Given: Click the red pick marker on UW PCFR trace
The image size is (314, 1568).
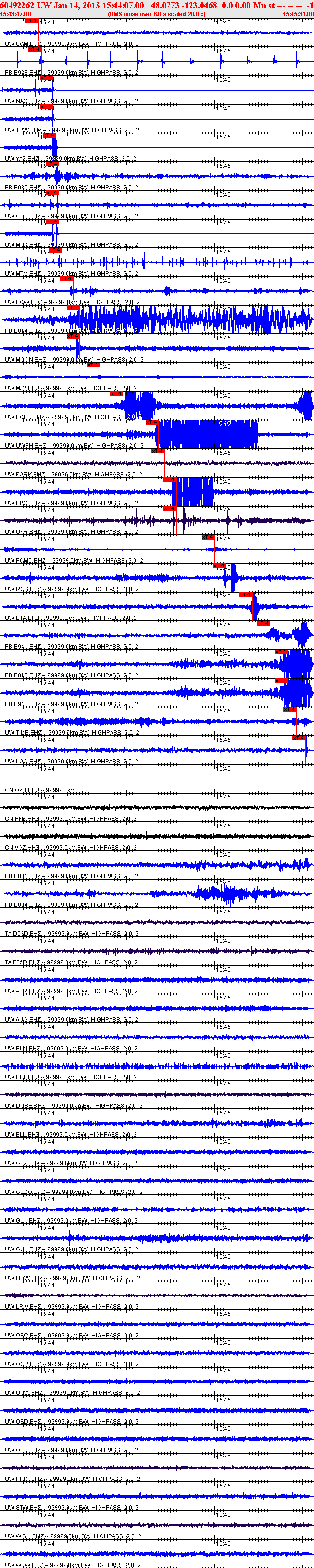Looking at the screenshot, I should point(116,393).
